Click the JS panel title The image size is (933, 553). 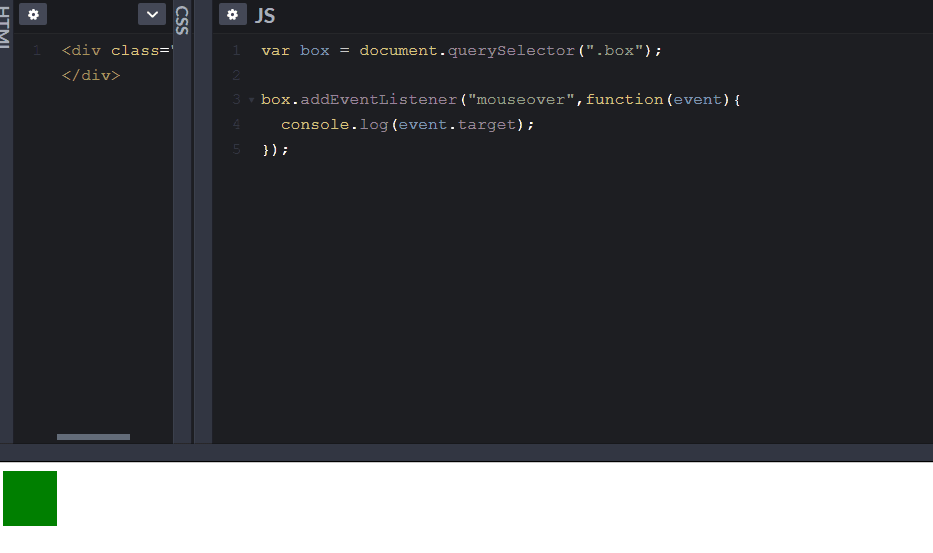click(265, 15)
